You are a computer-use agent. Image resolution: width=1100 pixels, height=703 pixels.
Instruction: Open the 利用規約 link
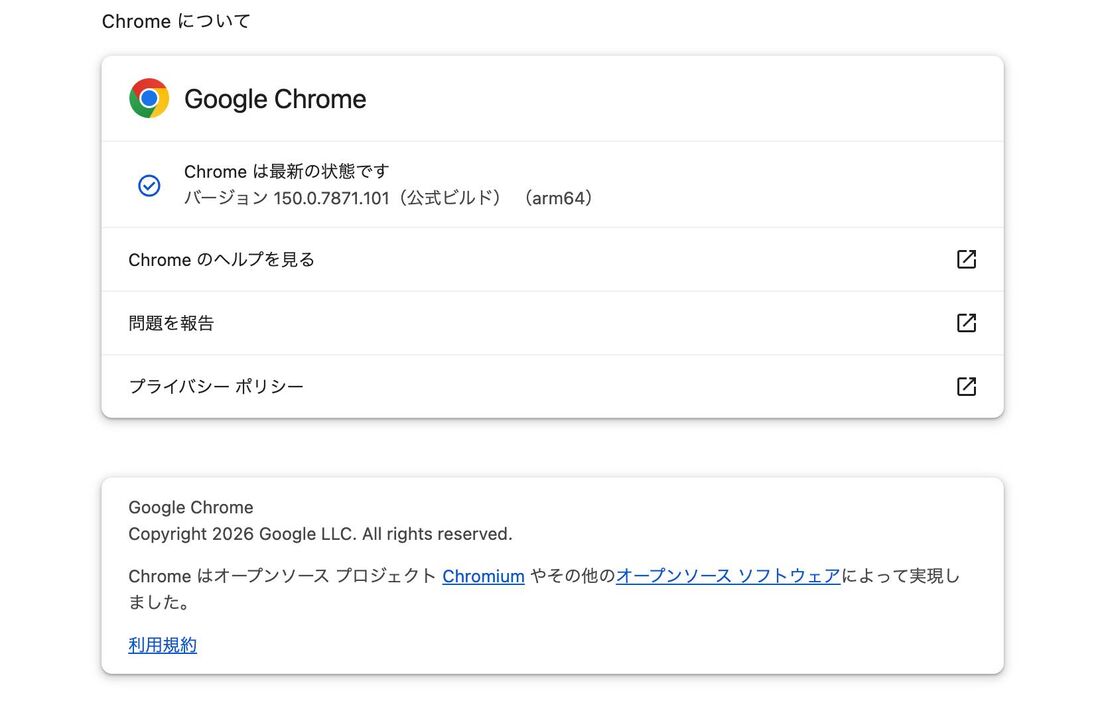[x=163, y=645]
